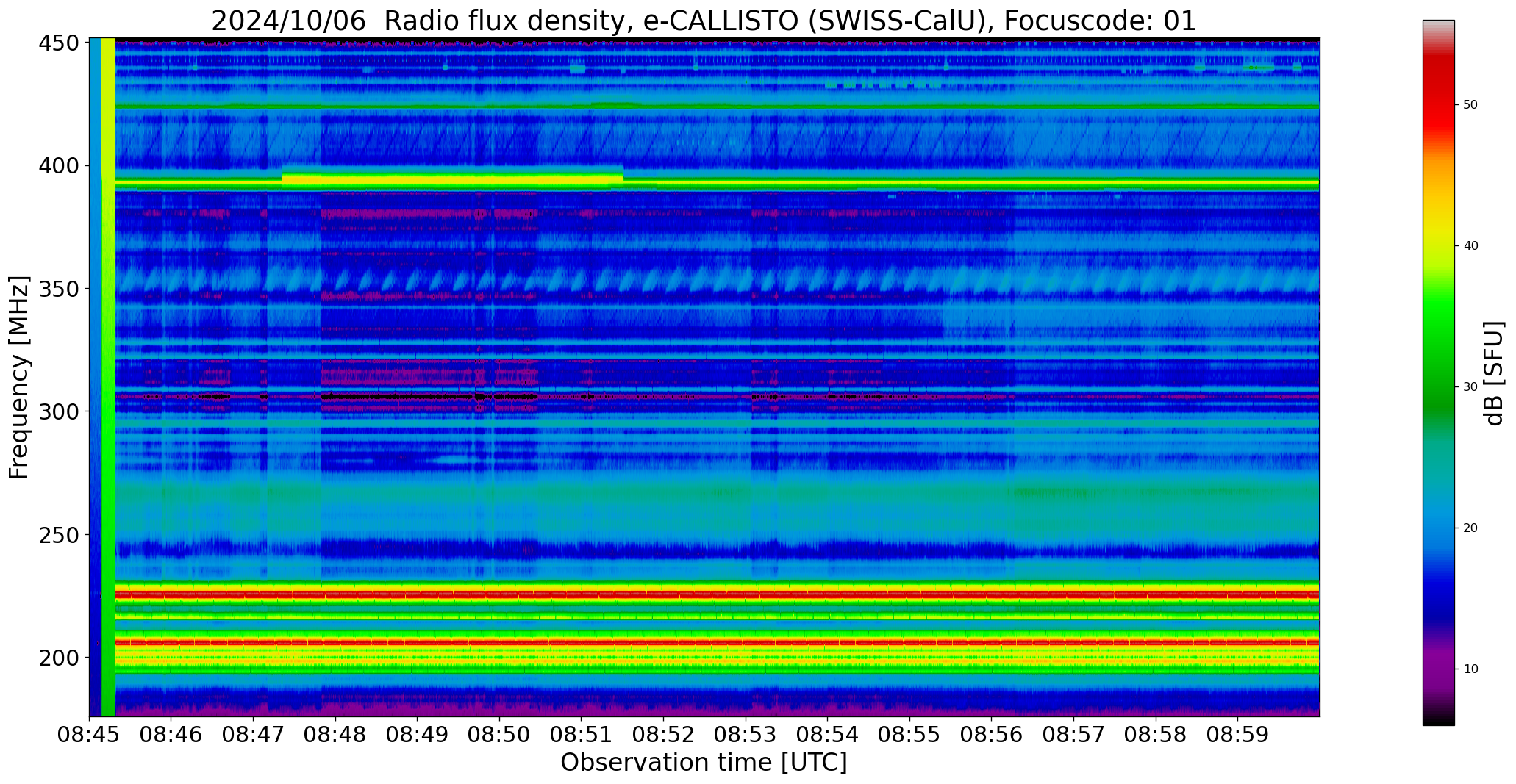Click the 'dB [SFU]' colorbar label

click(x=1493, y=373)
